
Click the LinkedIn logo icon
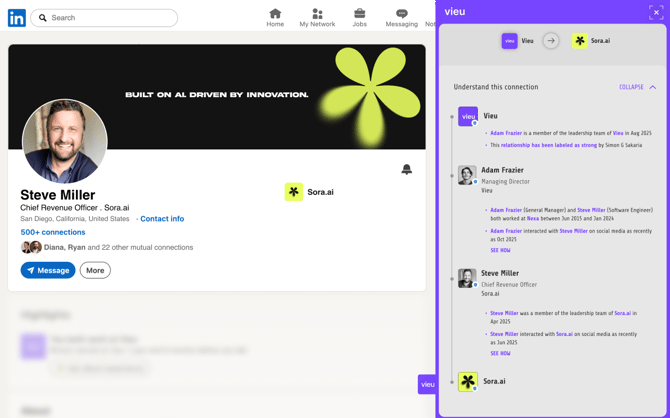point(17,18)
